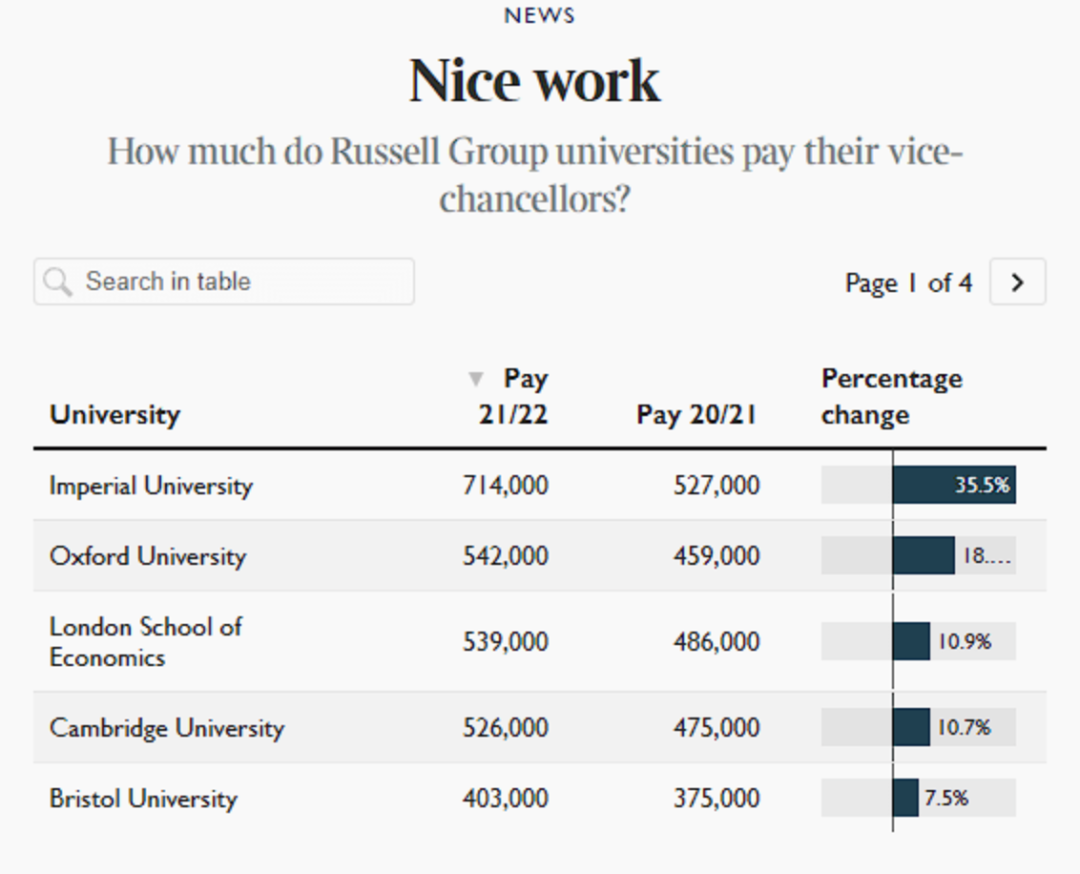Select the Imperial University row name
1080x874 pixels.
click(151, 486)
